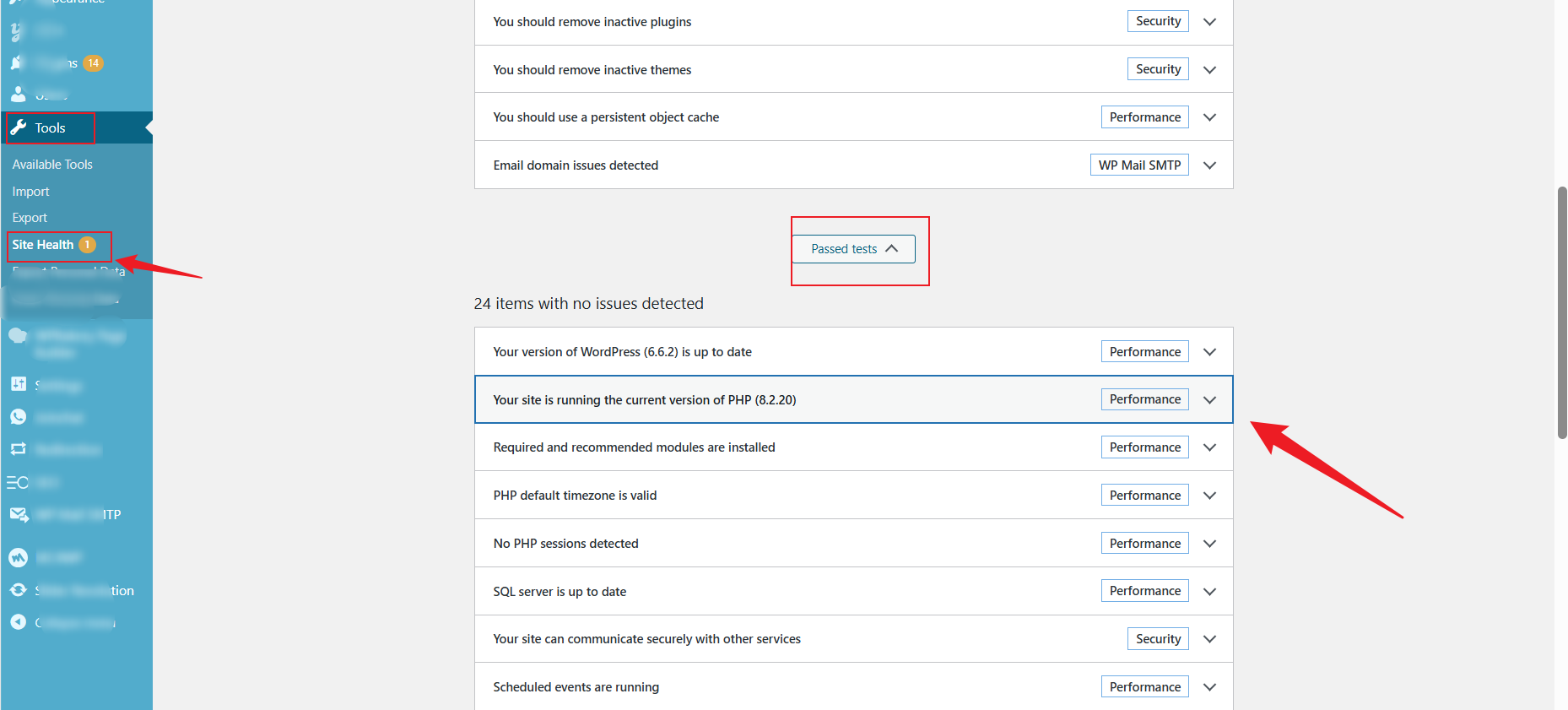Click the Settings sliders icon in sidebar

(x=19, y=384)
